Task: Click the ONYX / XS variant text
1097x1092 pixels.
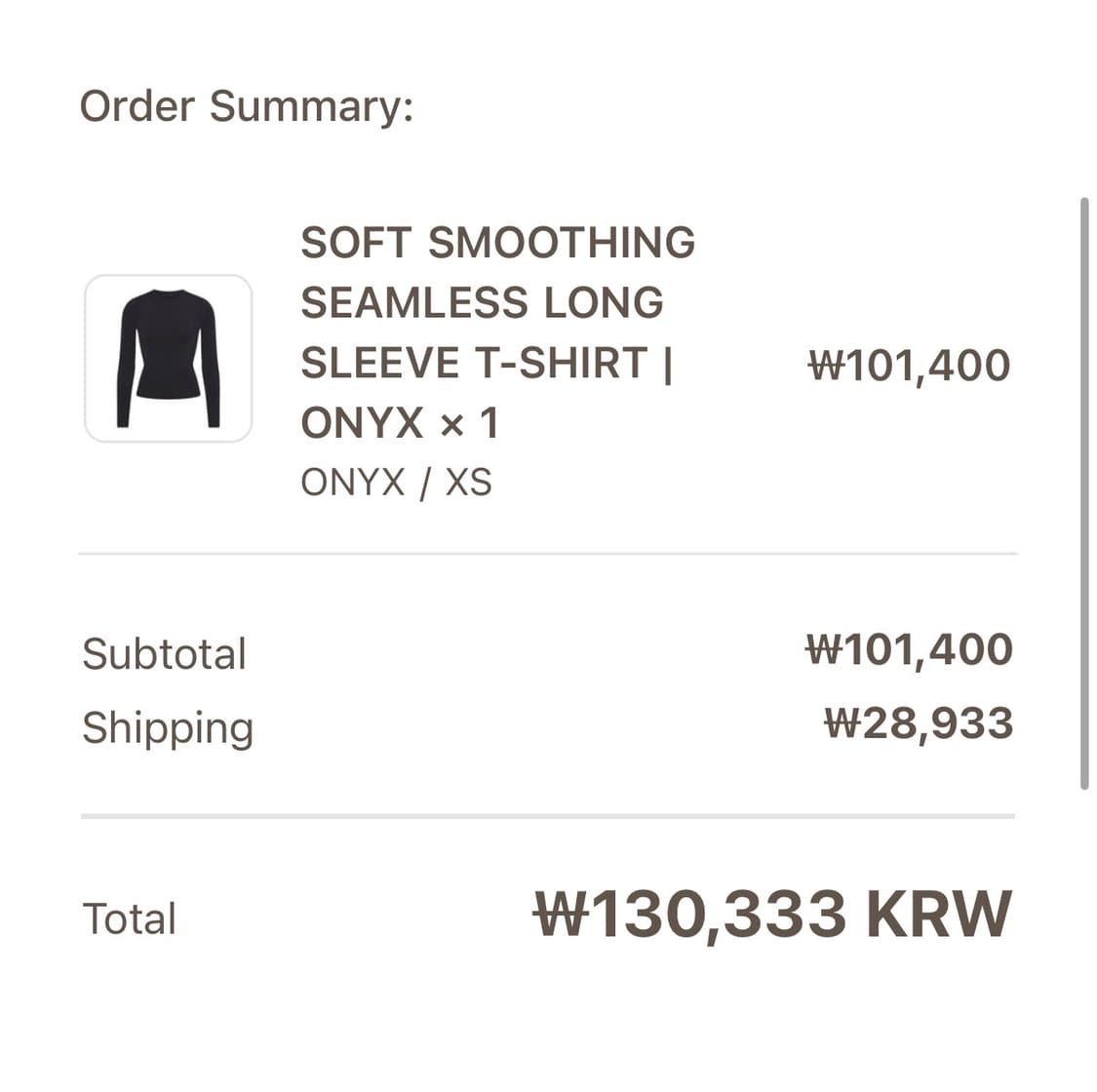Action: (x=396, y=483)
